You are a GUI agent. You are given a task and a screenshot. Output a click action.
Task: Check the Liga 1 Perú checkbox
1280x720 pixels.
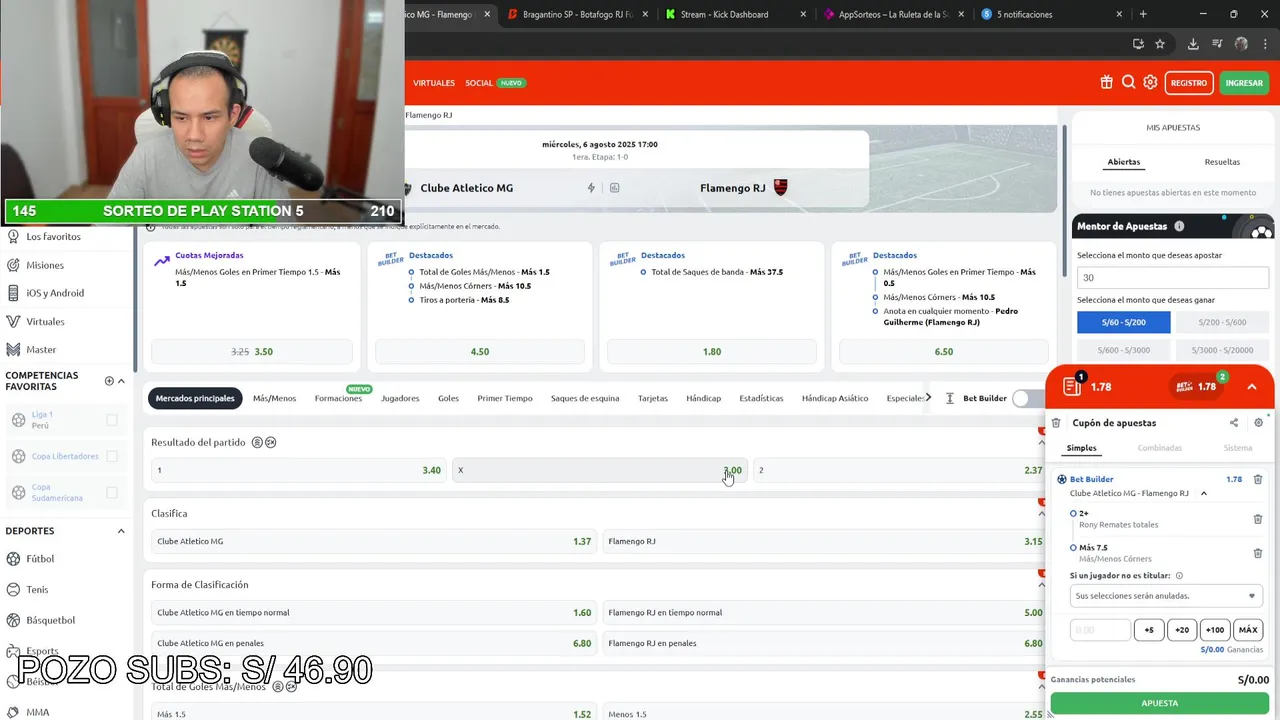click(x=112, y=420)
